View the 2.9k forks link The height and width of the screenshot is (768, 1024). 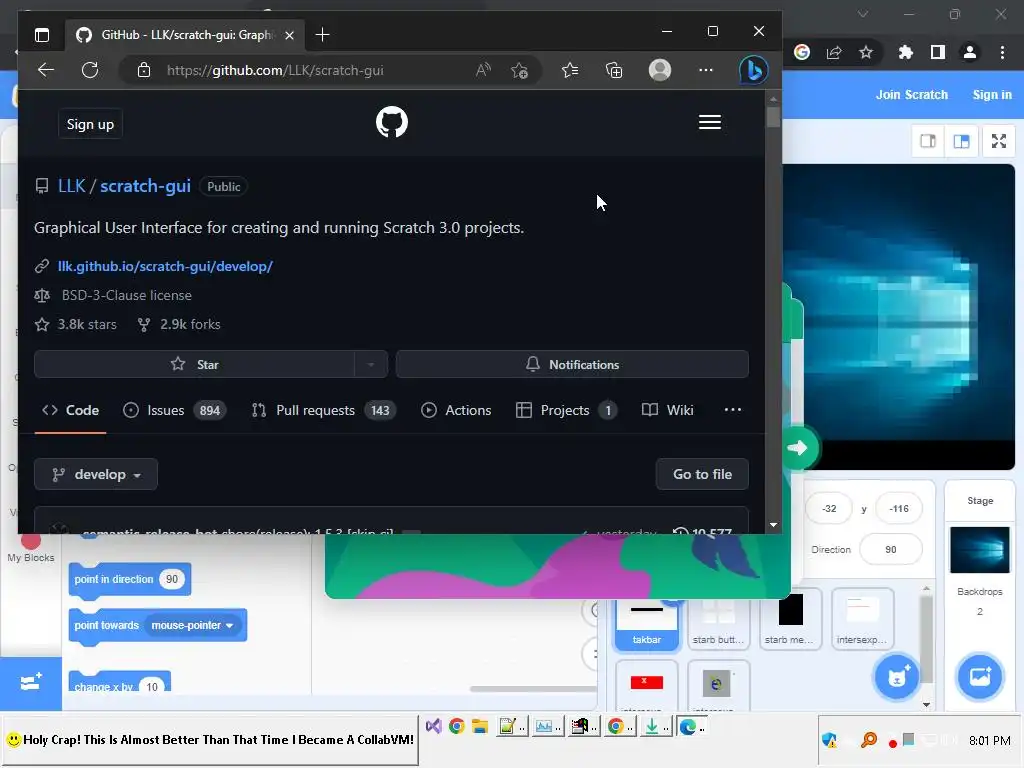pyautogui.click(x=180, y=324)
